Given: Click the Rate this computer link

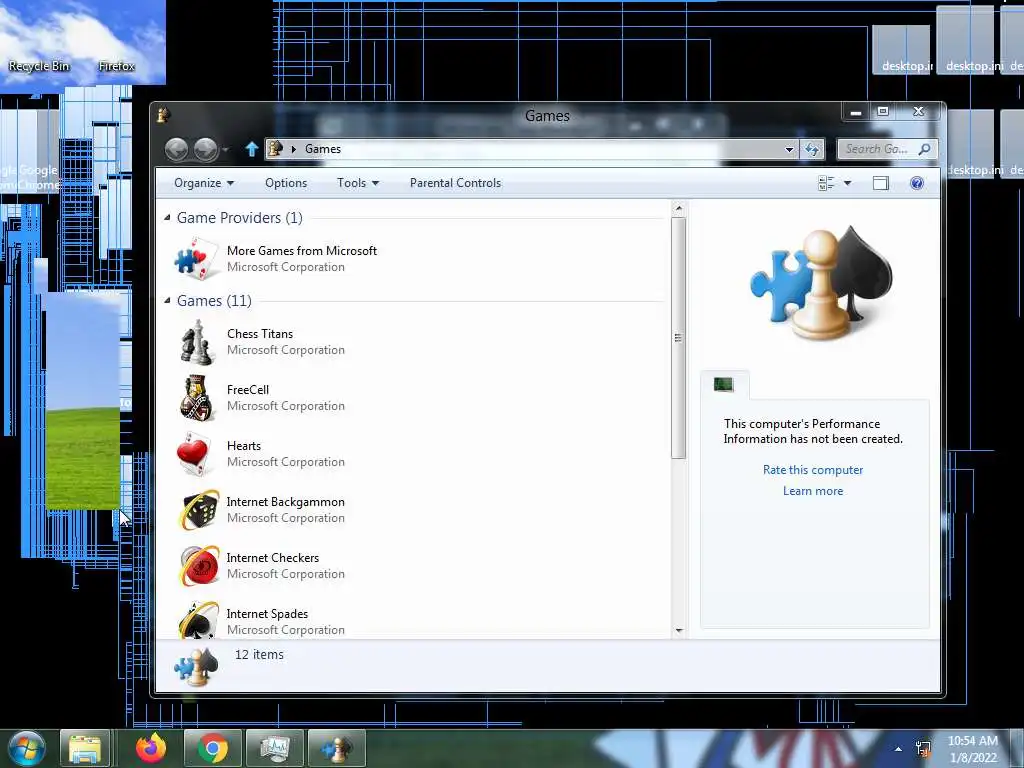Looking at the screenshot, I should (813, 470).
